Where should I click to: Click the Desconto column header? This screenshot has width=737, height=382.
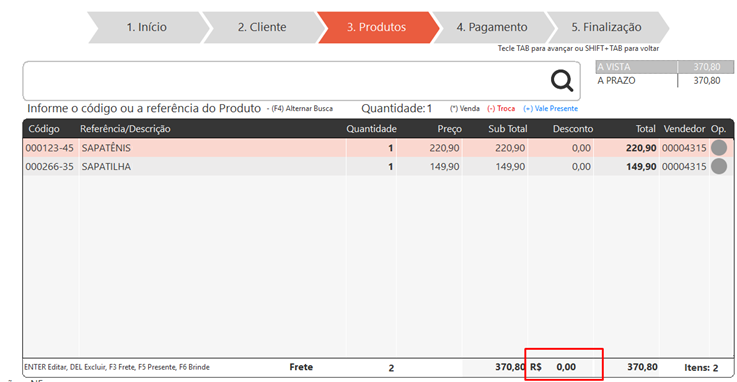[x=572, y=129]
